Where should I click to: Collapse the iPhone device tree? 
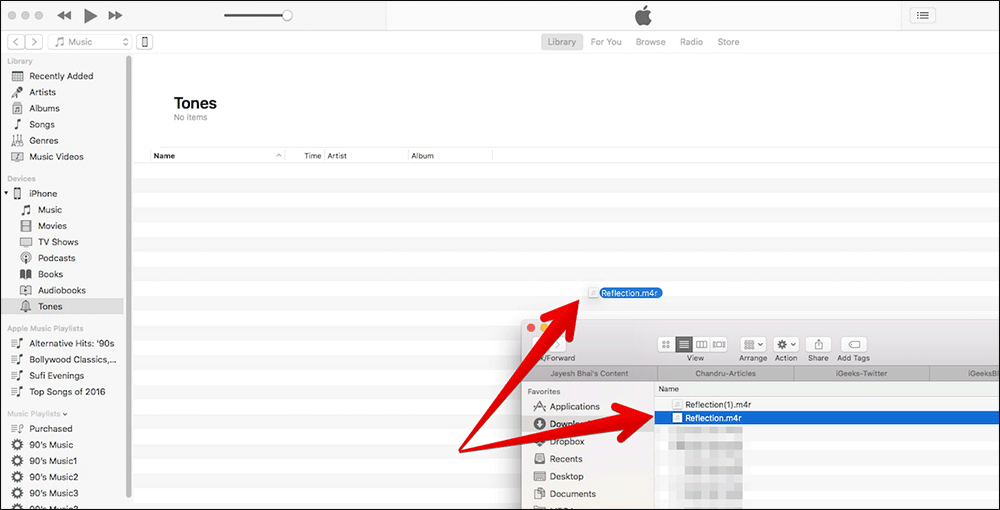pos(7,193)
